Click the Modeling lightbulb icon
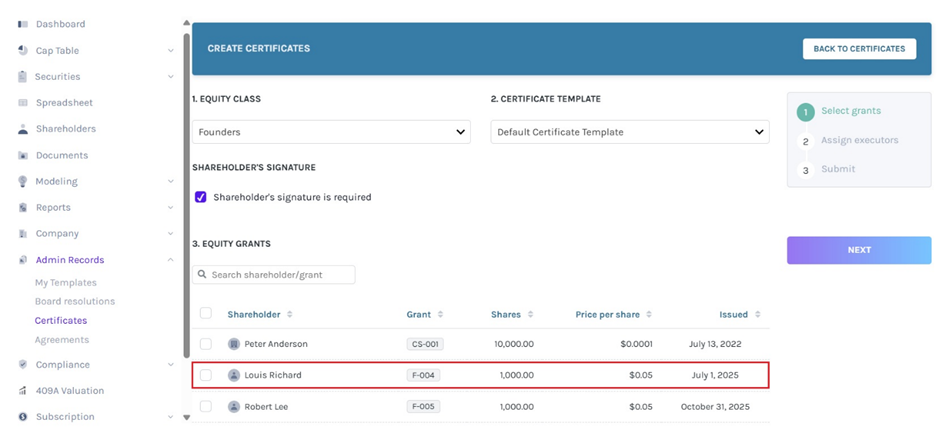Screen dimensions: 939x430 [x=22, y=181]
